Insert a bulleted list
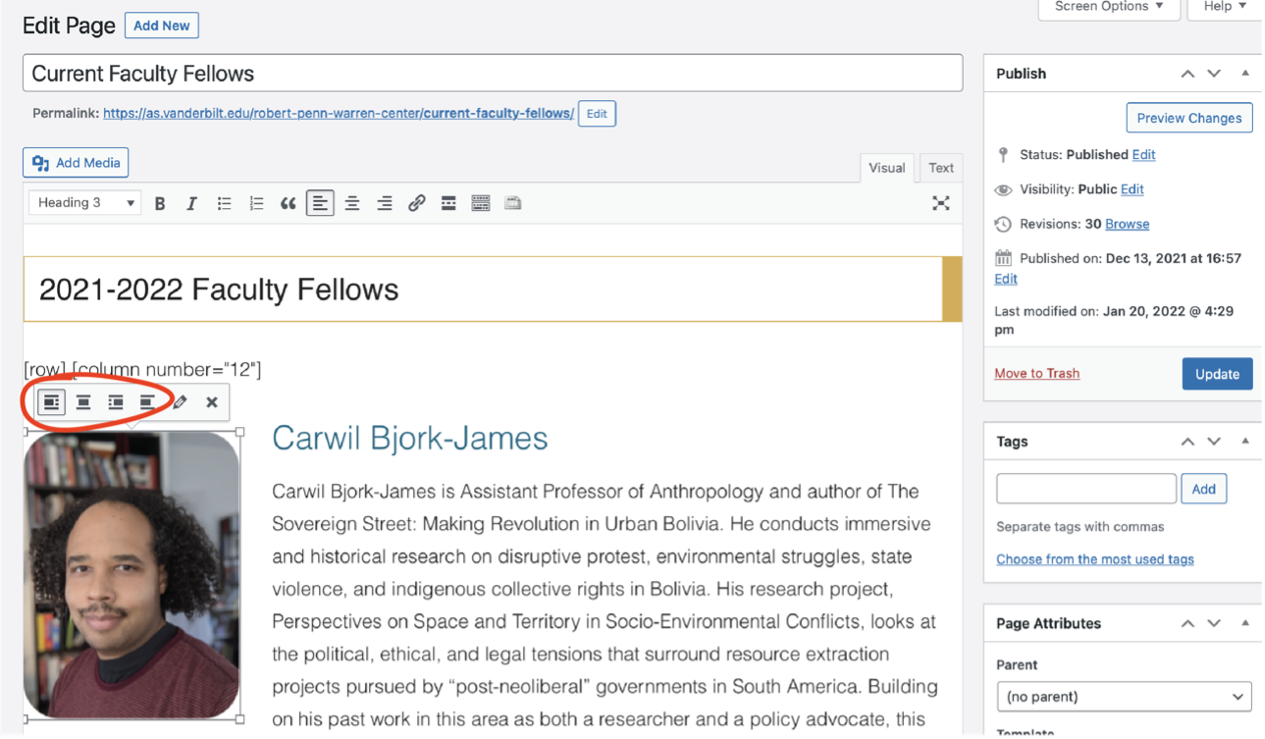1265x739 pixels. point(224,203)
